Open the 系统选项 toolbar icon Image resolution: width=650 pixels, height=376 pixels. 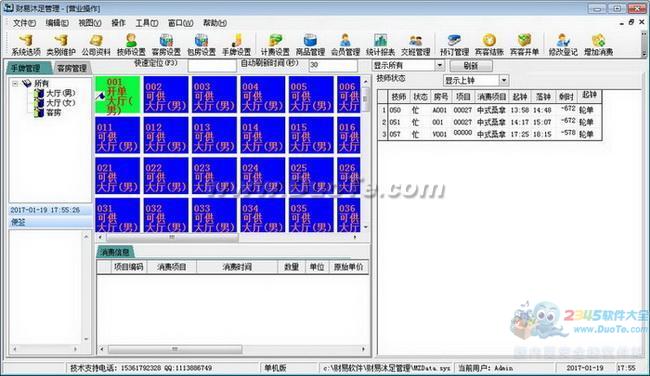26,45
